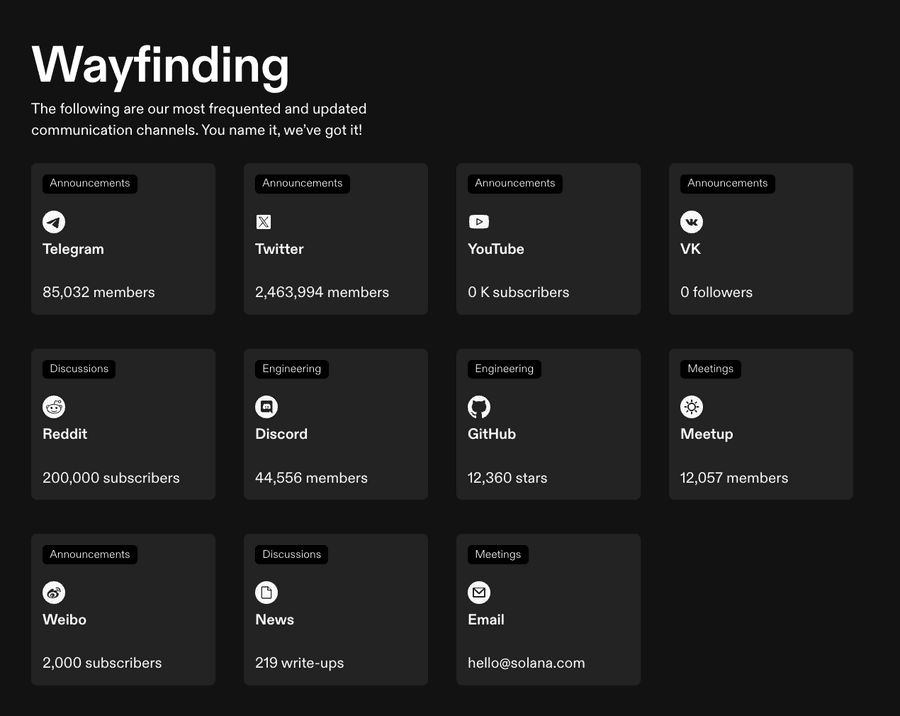The image size is (900, 716).
Task: Click the hello@solana.com email address
Action: click(526, 663)
